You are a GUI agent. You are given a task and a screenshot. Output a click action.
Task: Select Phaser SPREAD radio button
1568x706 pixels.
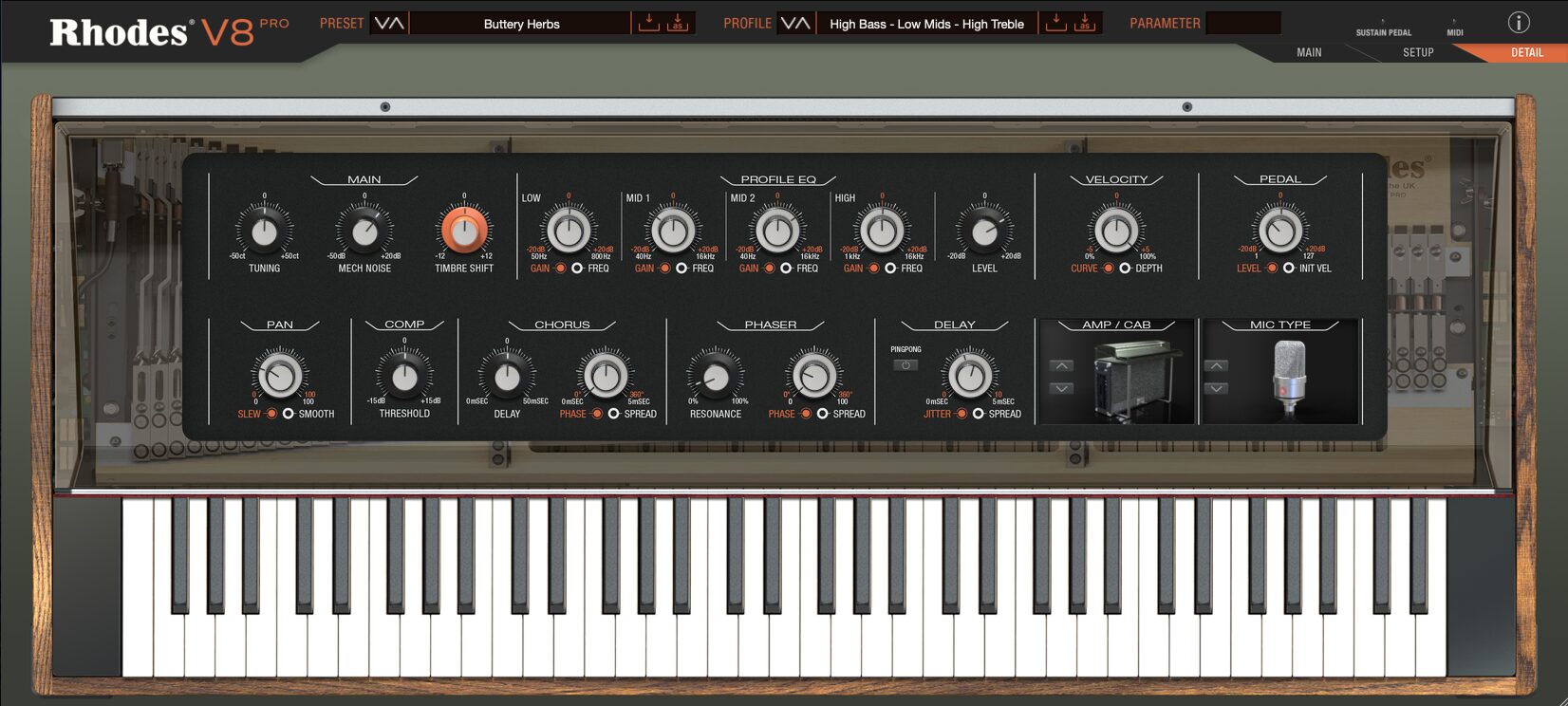(x=823, y=414)
